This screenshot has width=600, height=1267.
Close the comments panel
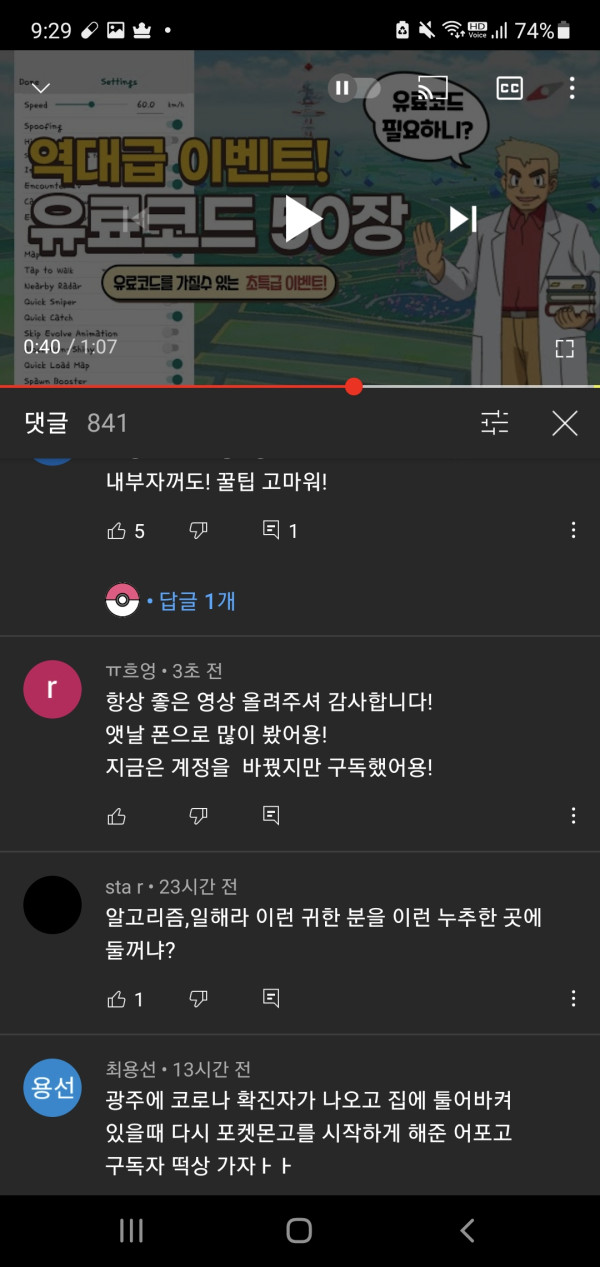pos(565,423)
